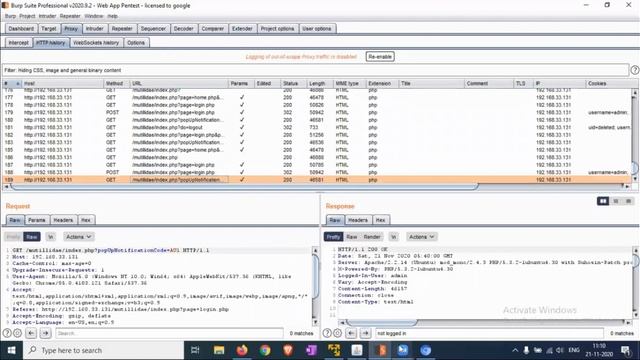Click history table horizontal scrollbar
The image size is (640, 360).
244,187
